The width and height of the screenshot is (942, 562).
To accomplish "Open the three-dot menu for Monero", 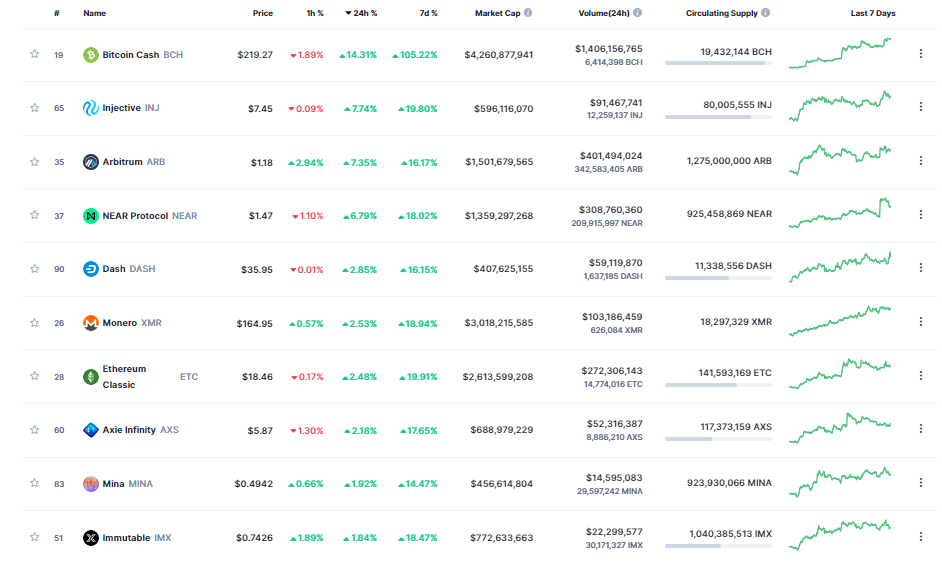I will [920, 322].
